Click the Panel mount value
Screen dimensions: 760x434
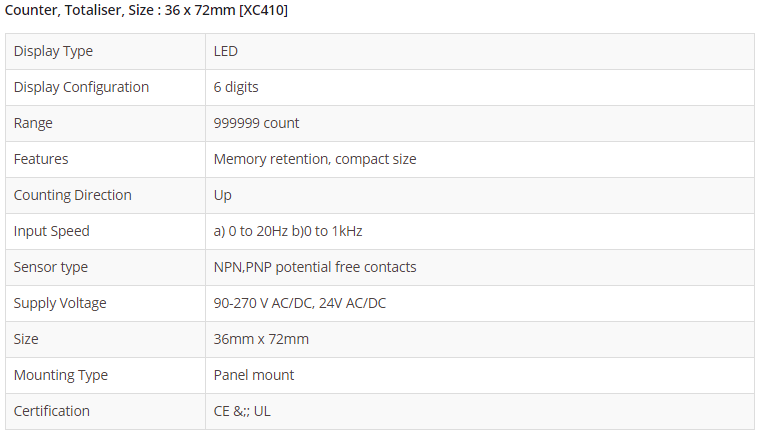pos(254,375)
